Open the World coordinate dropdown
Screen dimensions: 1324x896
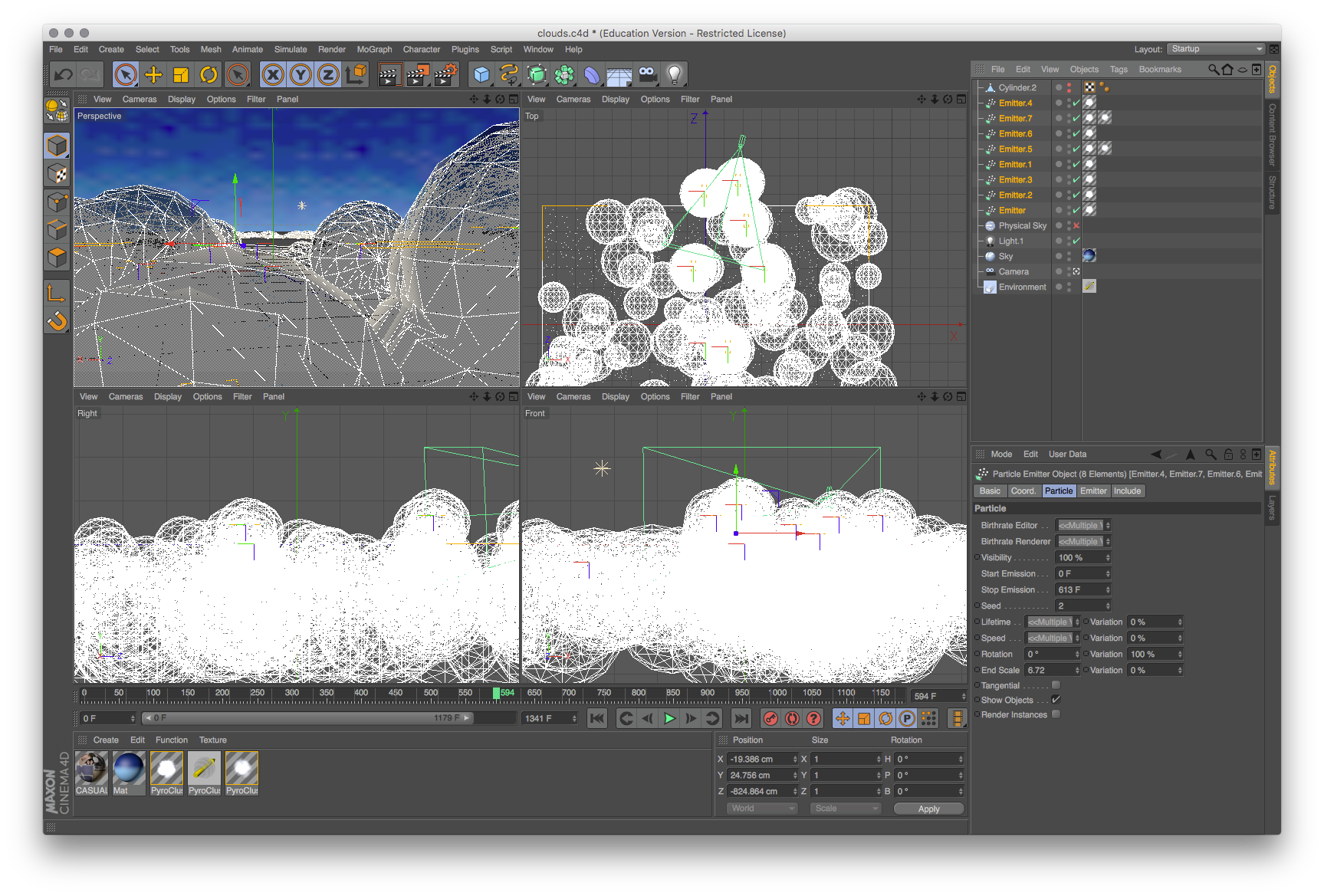coord(761,809)
